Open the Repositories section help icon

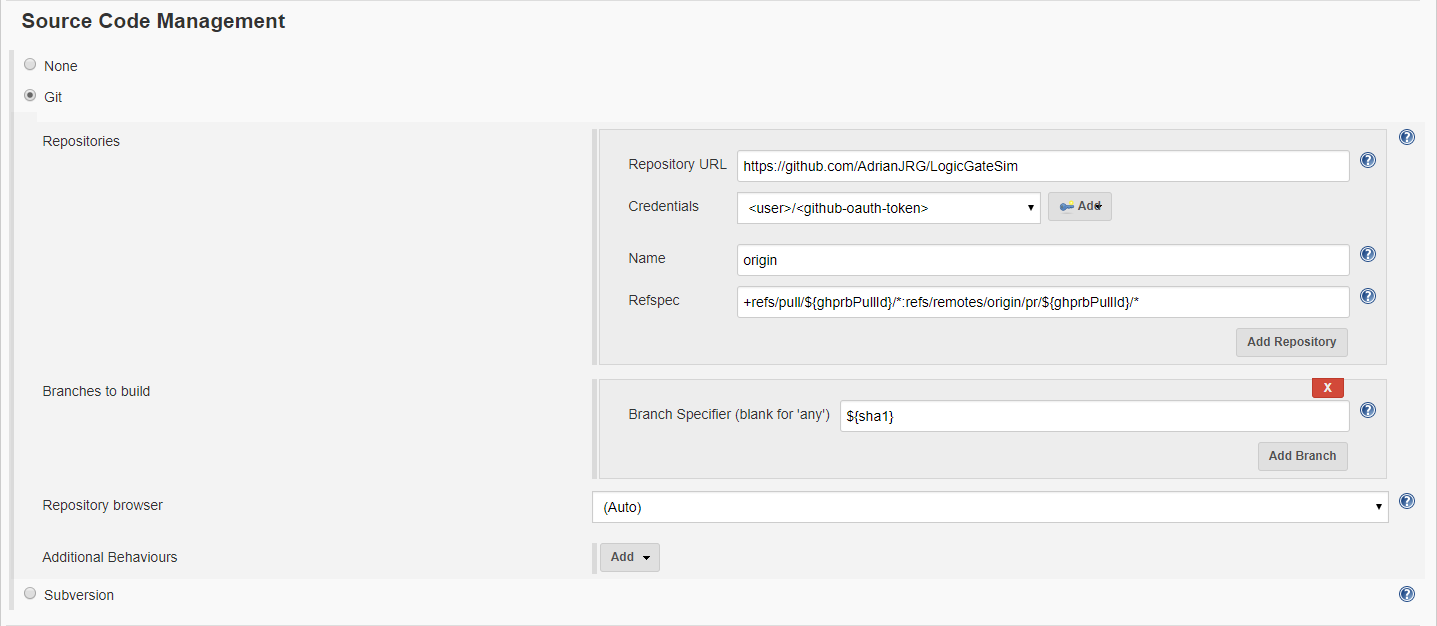coord(1407,136)
